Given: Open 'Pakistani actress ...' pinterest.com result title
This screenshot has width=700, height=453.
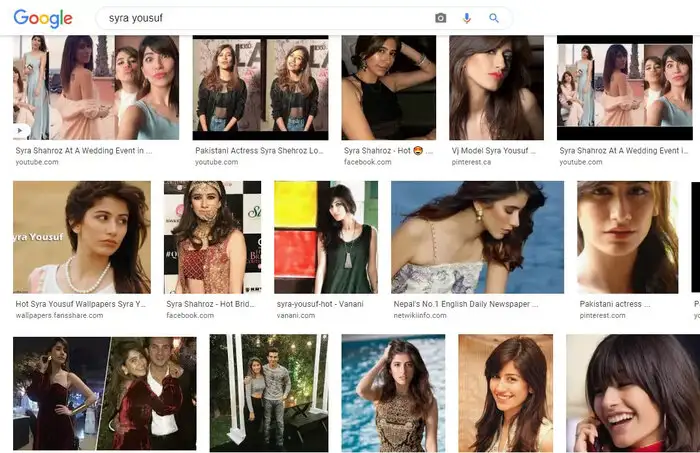Looking at the screenshot, I should [615, 304].
